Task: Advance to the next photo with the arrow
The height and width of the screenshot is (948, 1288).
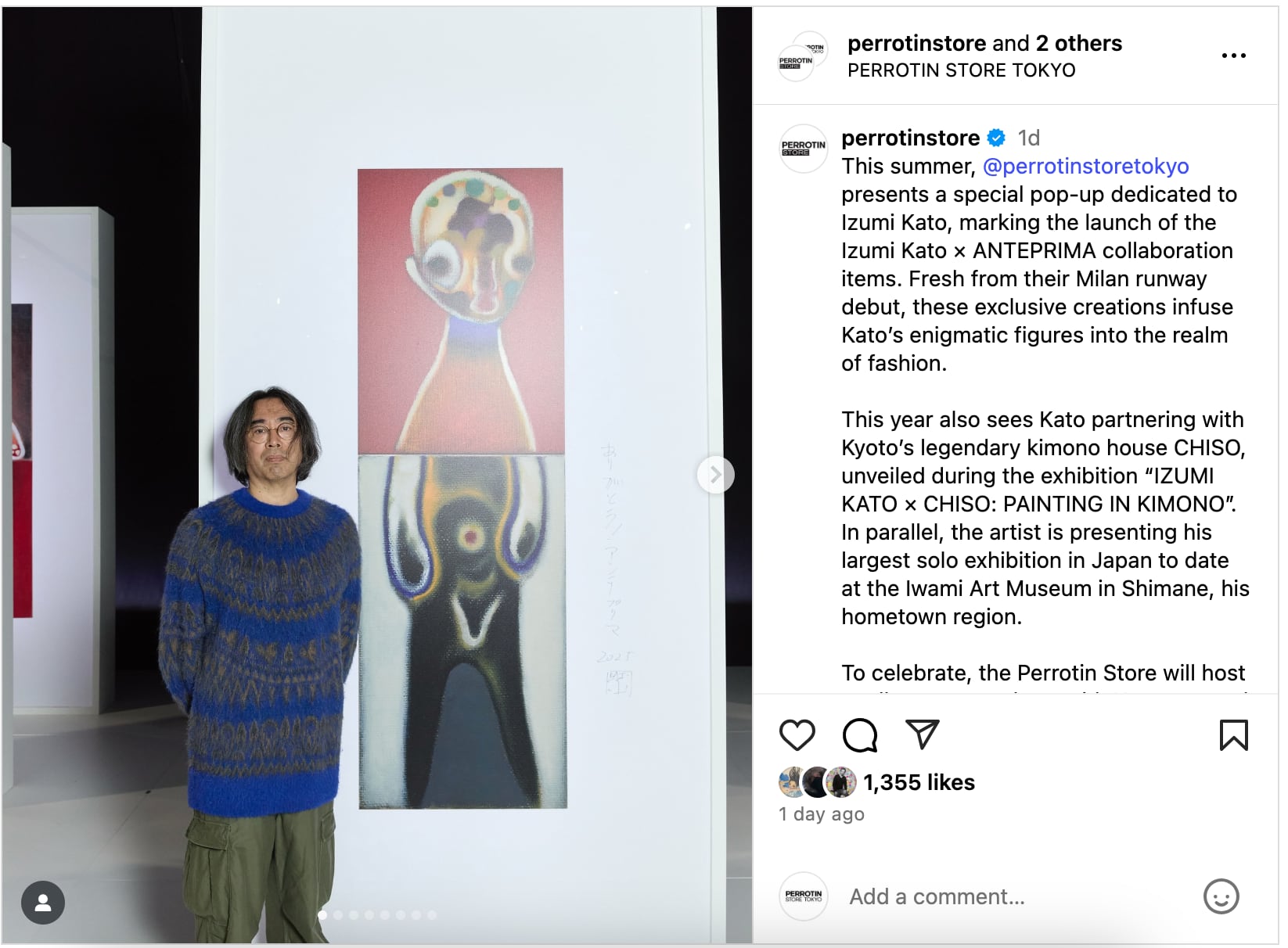Action: coord(715,474)
